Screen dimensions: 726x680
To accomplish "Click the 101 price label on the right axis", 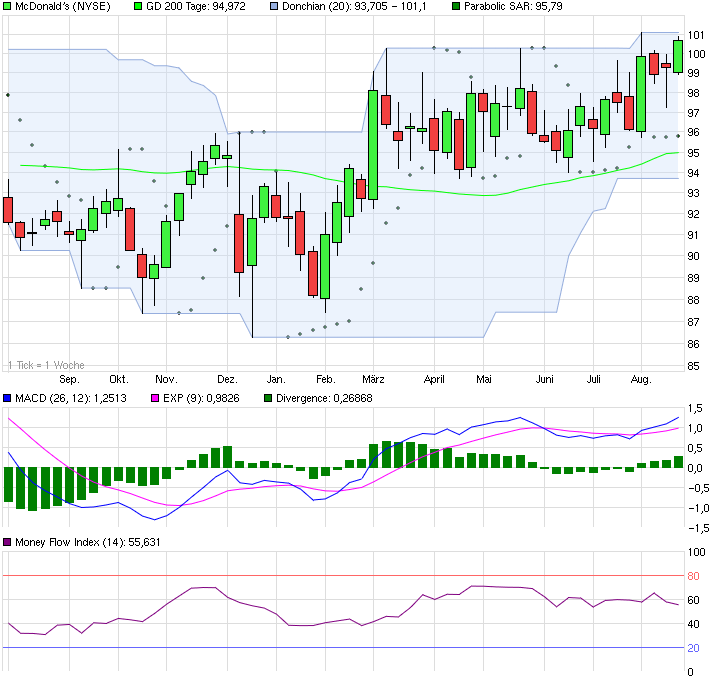I will click(x=696, y=34).
